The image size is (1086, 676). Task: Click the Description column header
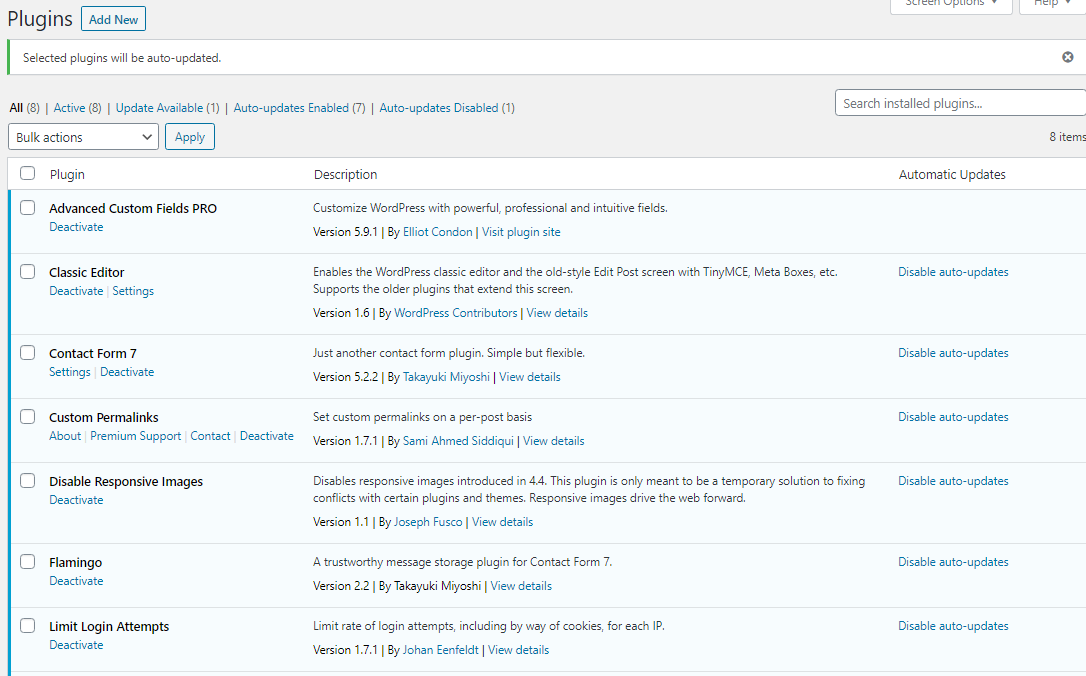click(346, 175)
